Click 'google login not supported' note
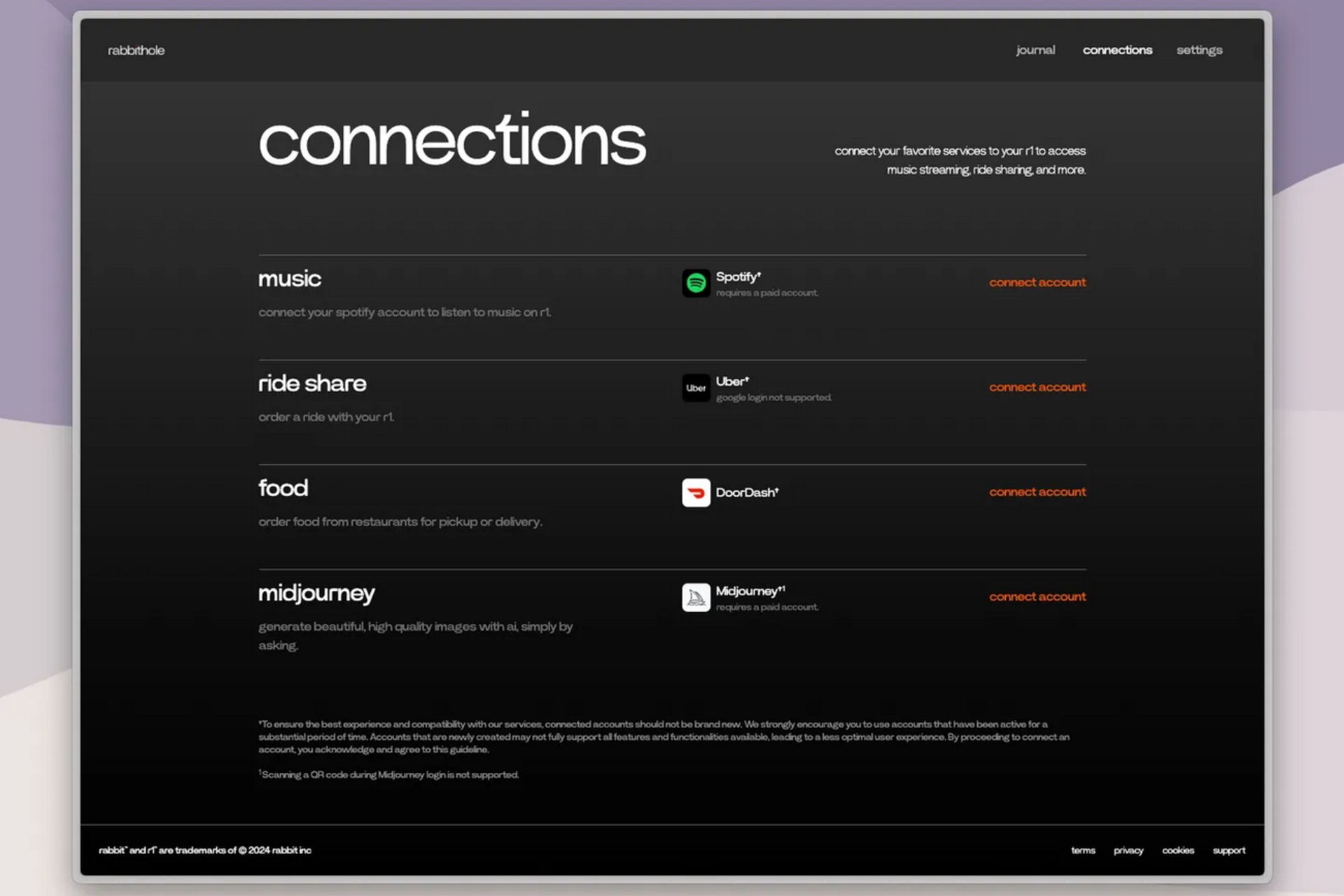The width and height of the screenshot is (1344, 896). coord(773,398)
